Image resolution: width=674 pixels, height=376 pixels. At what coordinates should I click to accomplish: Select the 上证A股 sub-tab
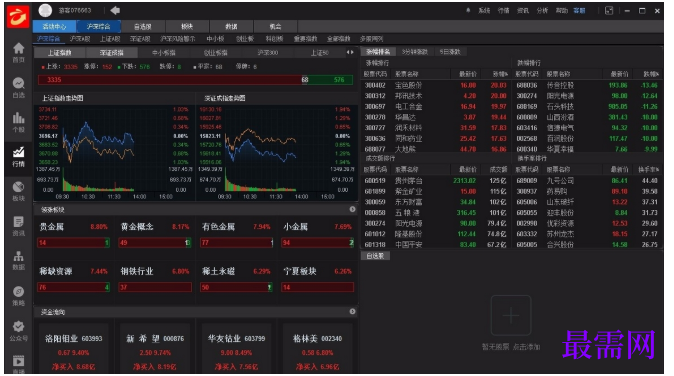[x=110, y=39]
